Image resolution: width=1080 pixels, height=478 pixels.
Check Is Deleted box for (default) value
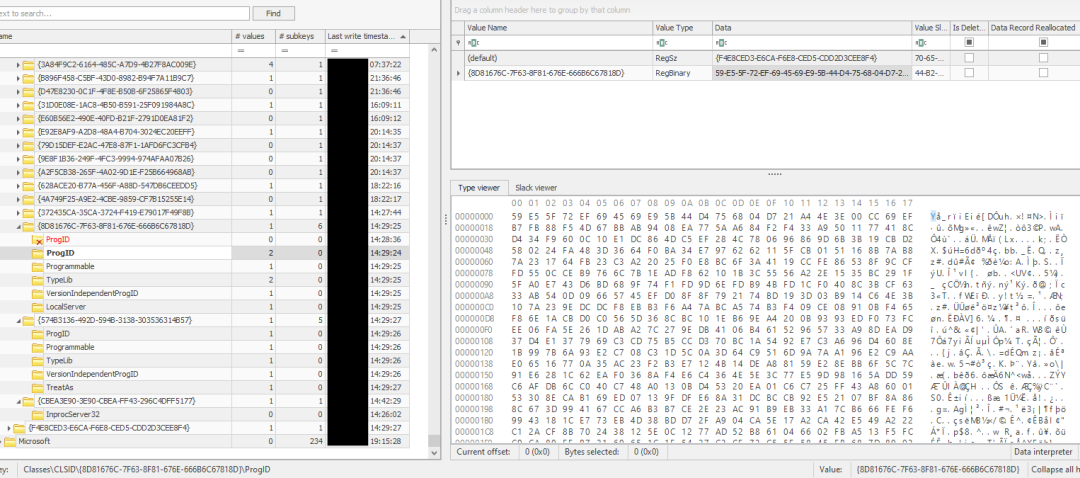(x=969, y=58)
